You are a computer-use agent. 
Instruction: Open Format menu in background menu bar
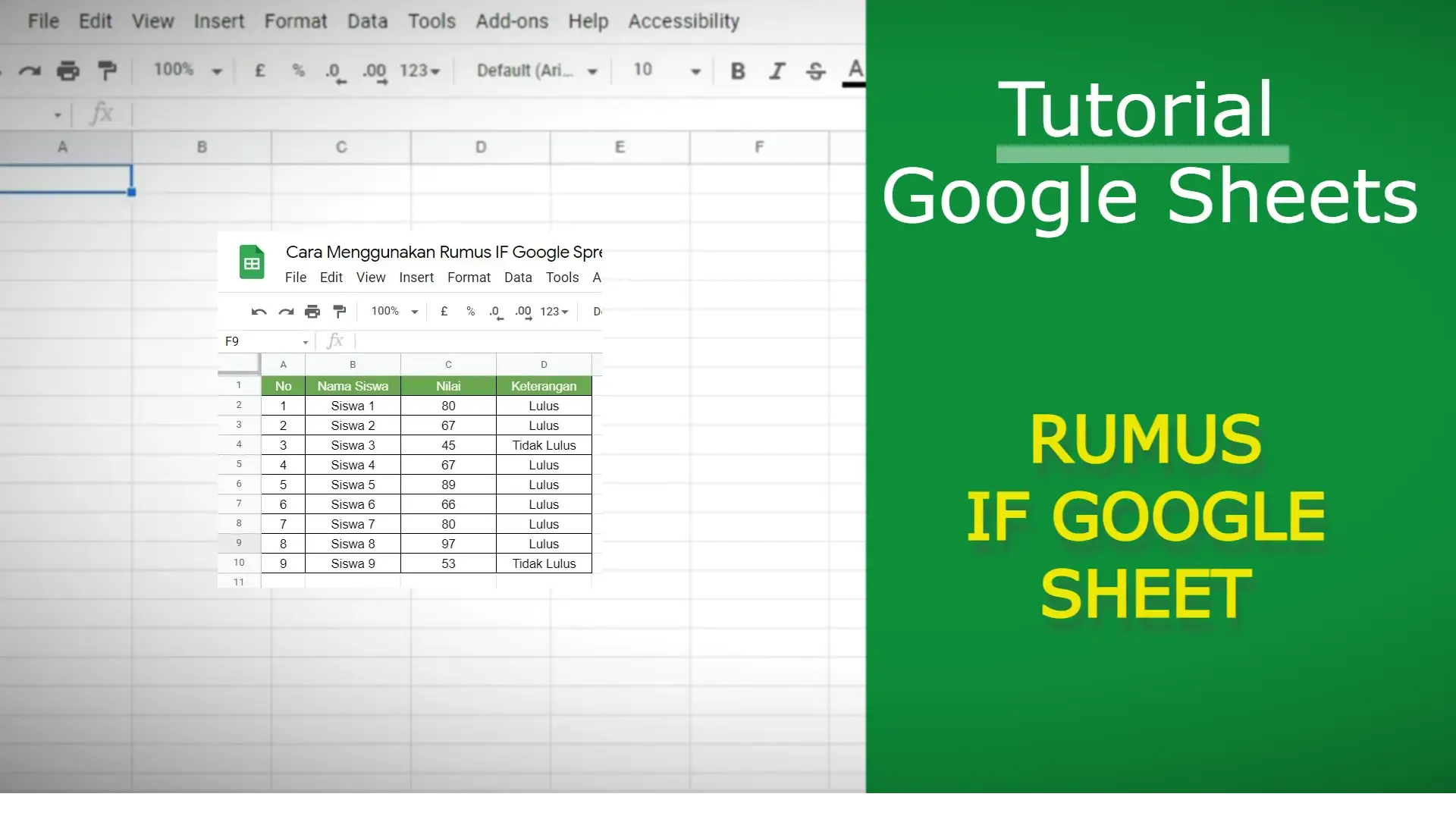(x=296, y=21)
